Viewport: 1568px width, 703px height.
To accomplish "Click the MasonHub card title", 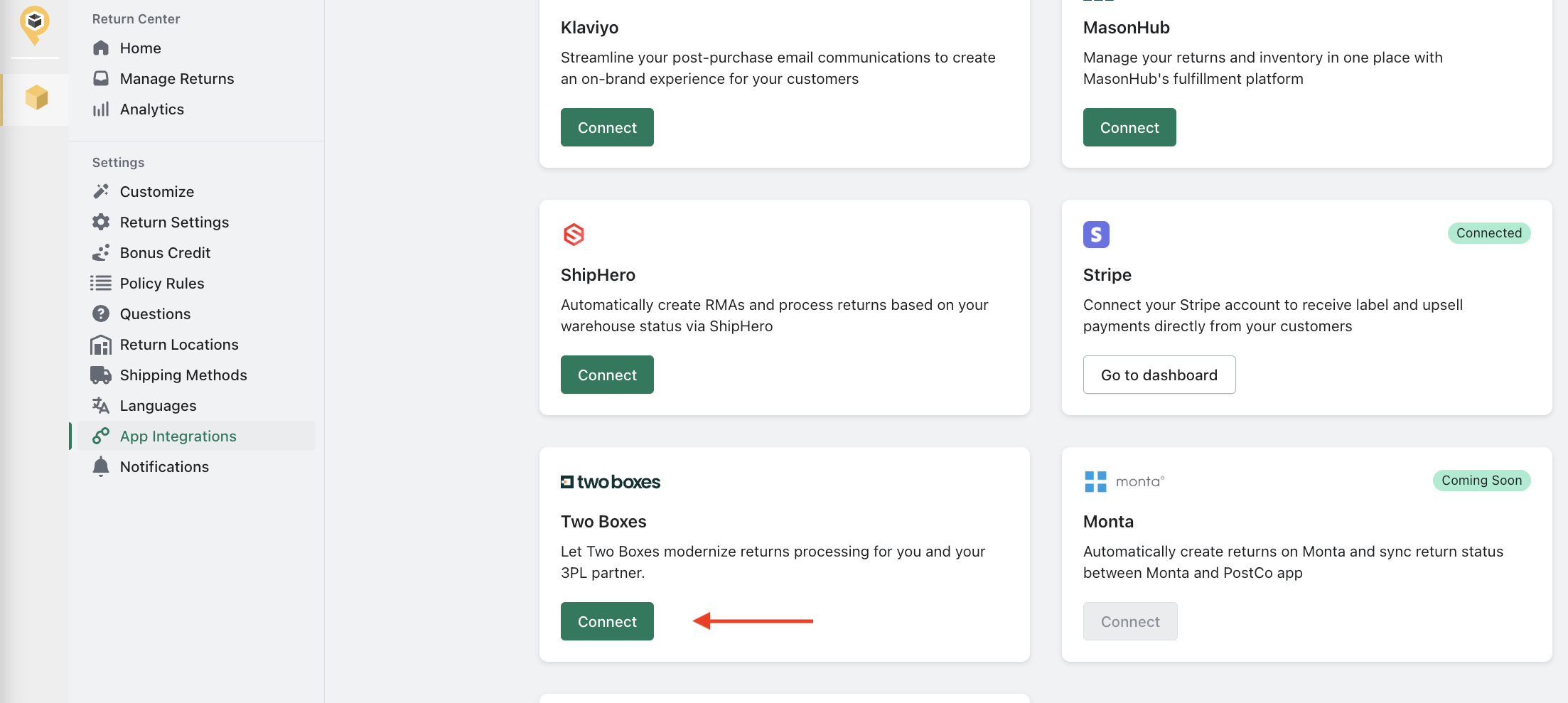I will click(1127, 28).
